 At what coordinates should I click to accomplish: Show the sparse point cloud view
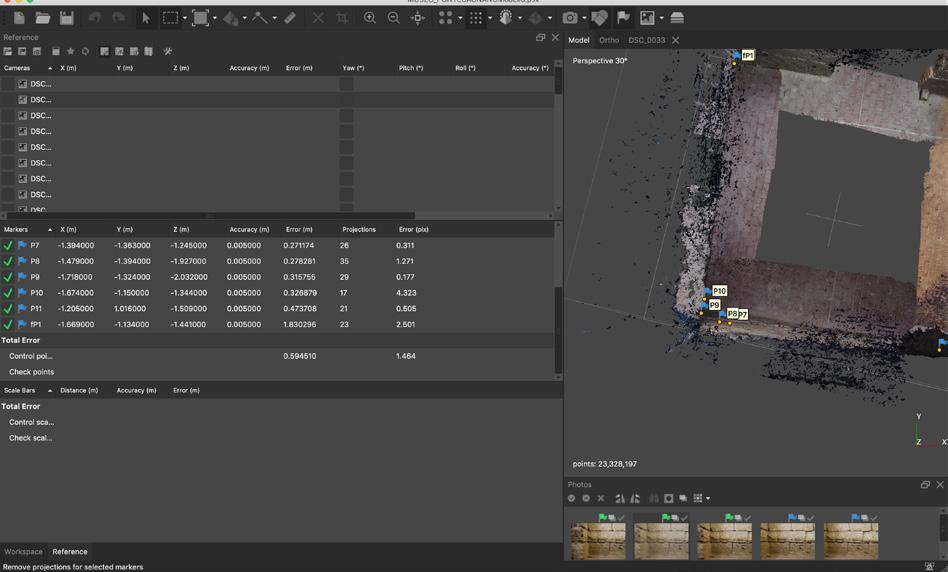(446, 18)
